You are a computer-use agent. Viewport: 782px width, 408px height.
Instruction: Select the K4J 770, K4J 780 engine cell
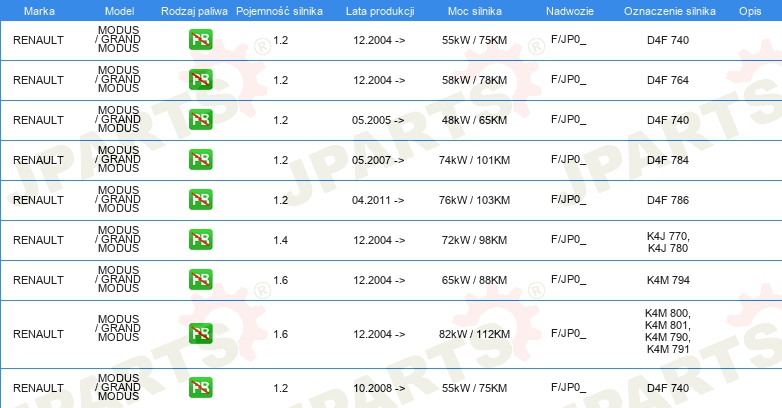(668, 242)
